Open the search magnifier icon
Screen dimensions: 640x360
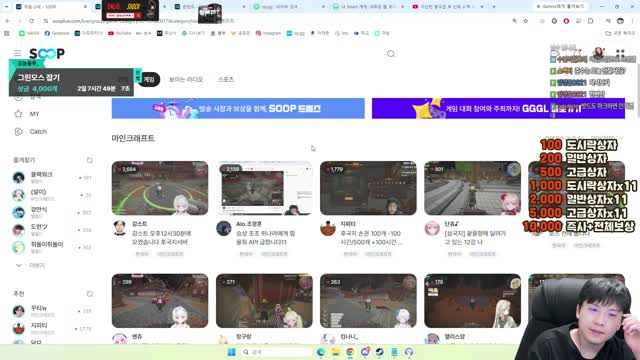pyautogui.click(x=391, y=54)
